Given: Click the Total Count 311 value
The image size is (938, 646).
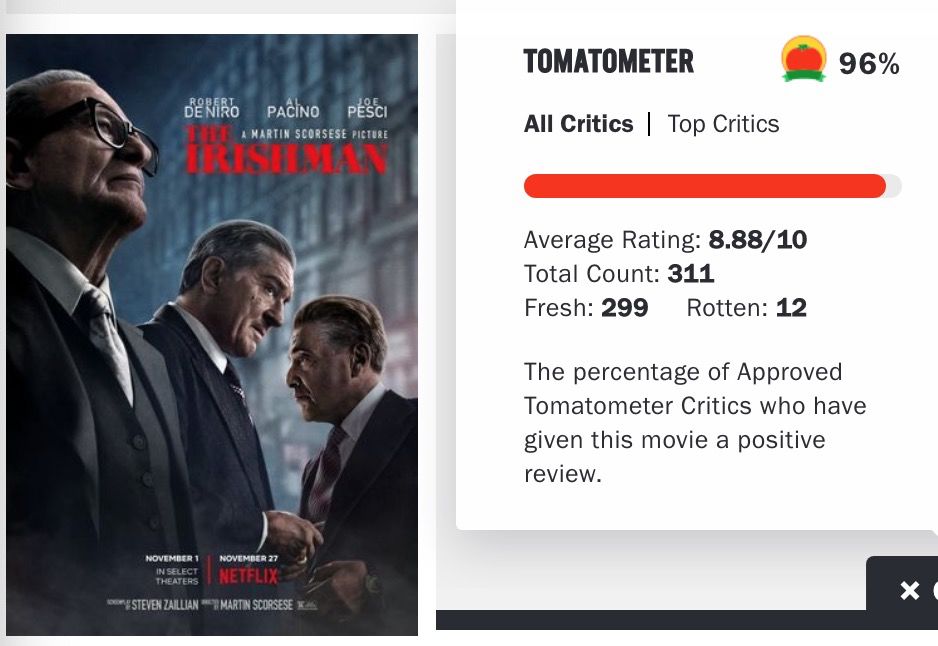Looking at the screenshot, I should click(x=690, y=273).
